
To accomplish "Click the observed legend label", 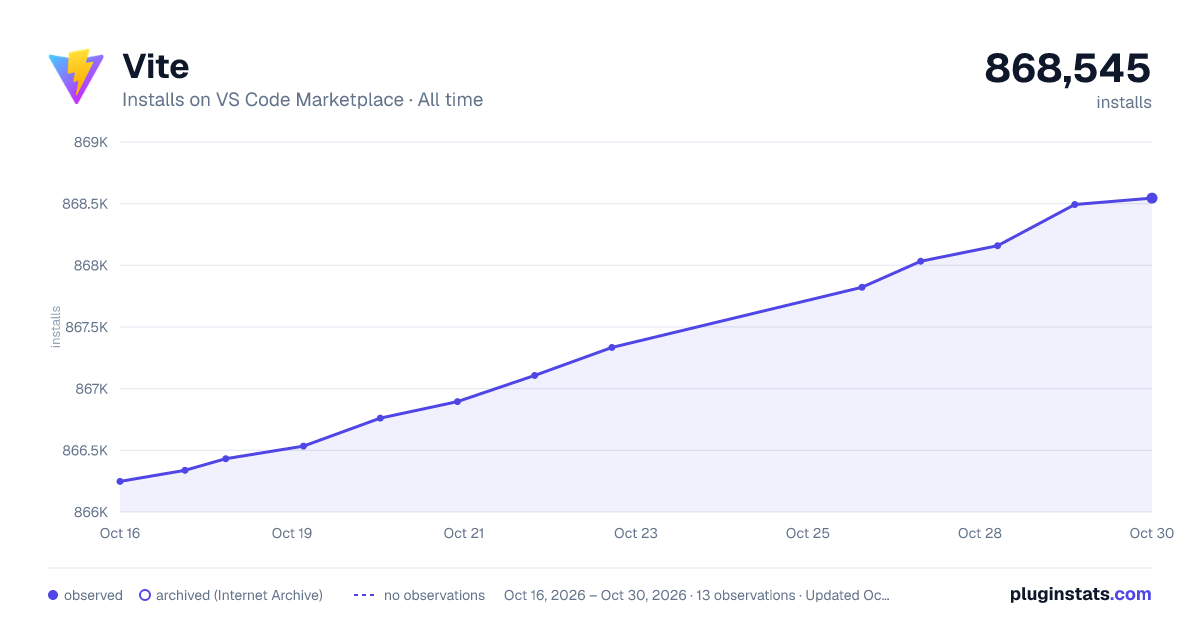I will (93, 595).
